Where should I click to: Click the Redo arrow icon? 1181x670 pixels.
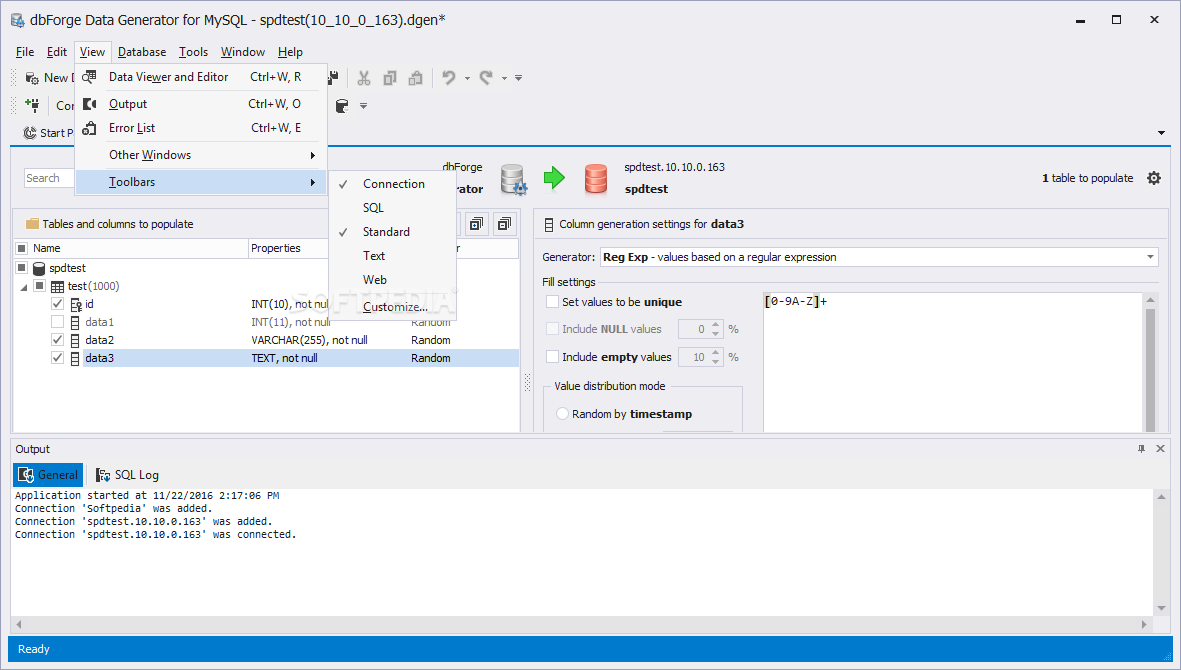pos(486,78)
